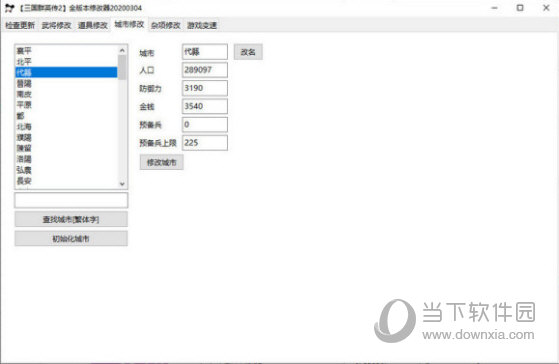
Task: Click the 金钱 field showing 3540
Action: click(x=205, y=106)
